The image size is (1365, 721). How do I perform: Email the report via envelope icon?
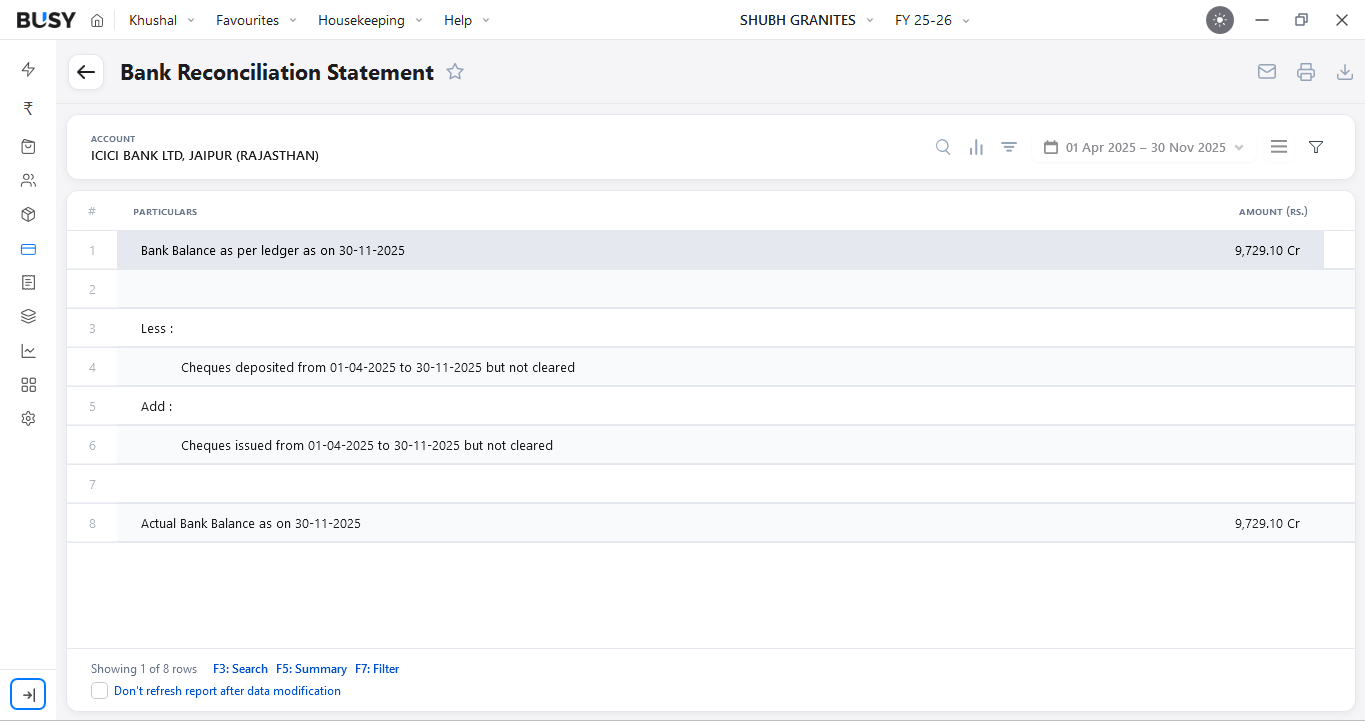pyautogui.click(x=1267, y=72)
